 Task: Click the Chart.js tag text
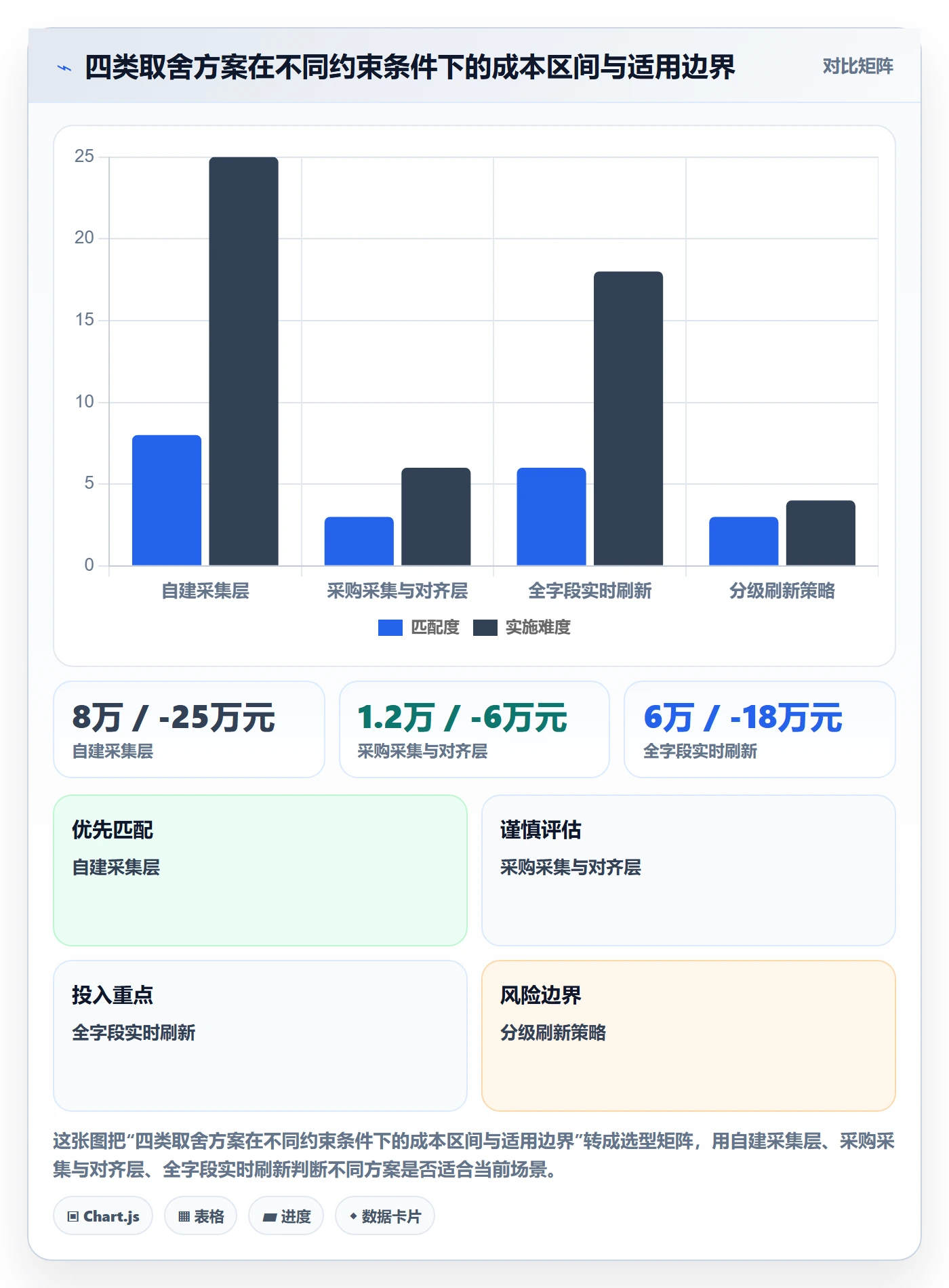tap(111, 1217)
